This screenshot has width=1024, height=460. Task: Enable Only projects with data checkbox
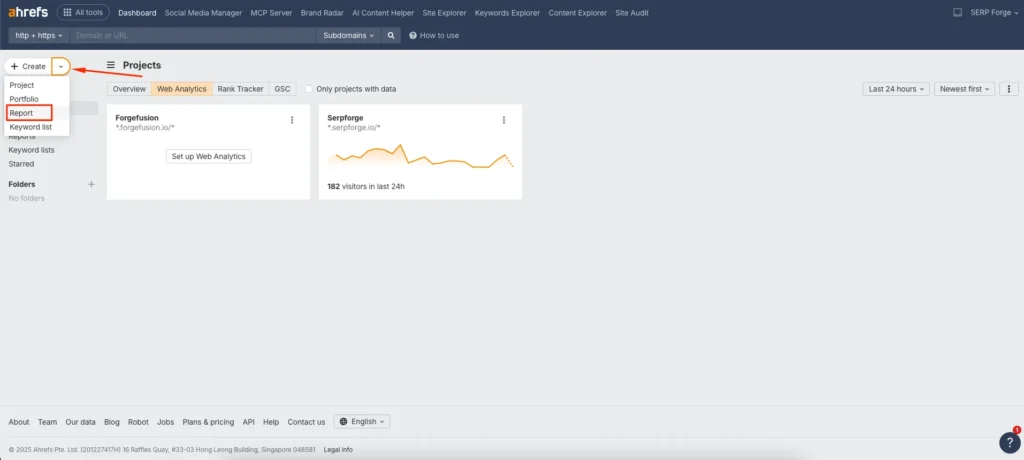pos(309,89)
